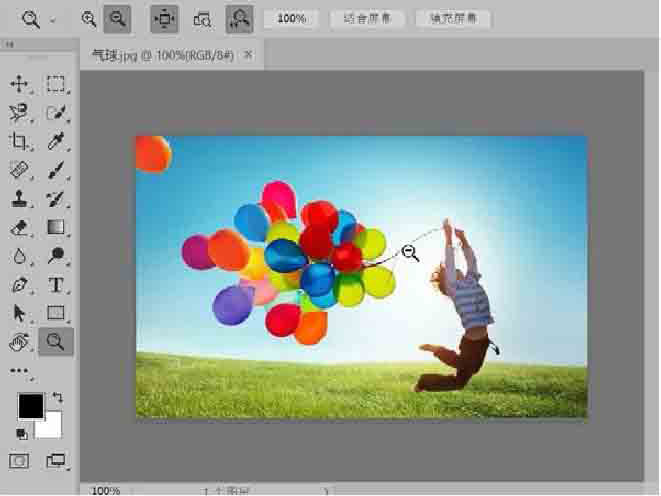
Task: Select the Type tool
Action: (x=56, y=285)
